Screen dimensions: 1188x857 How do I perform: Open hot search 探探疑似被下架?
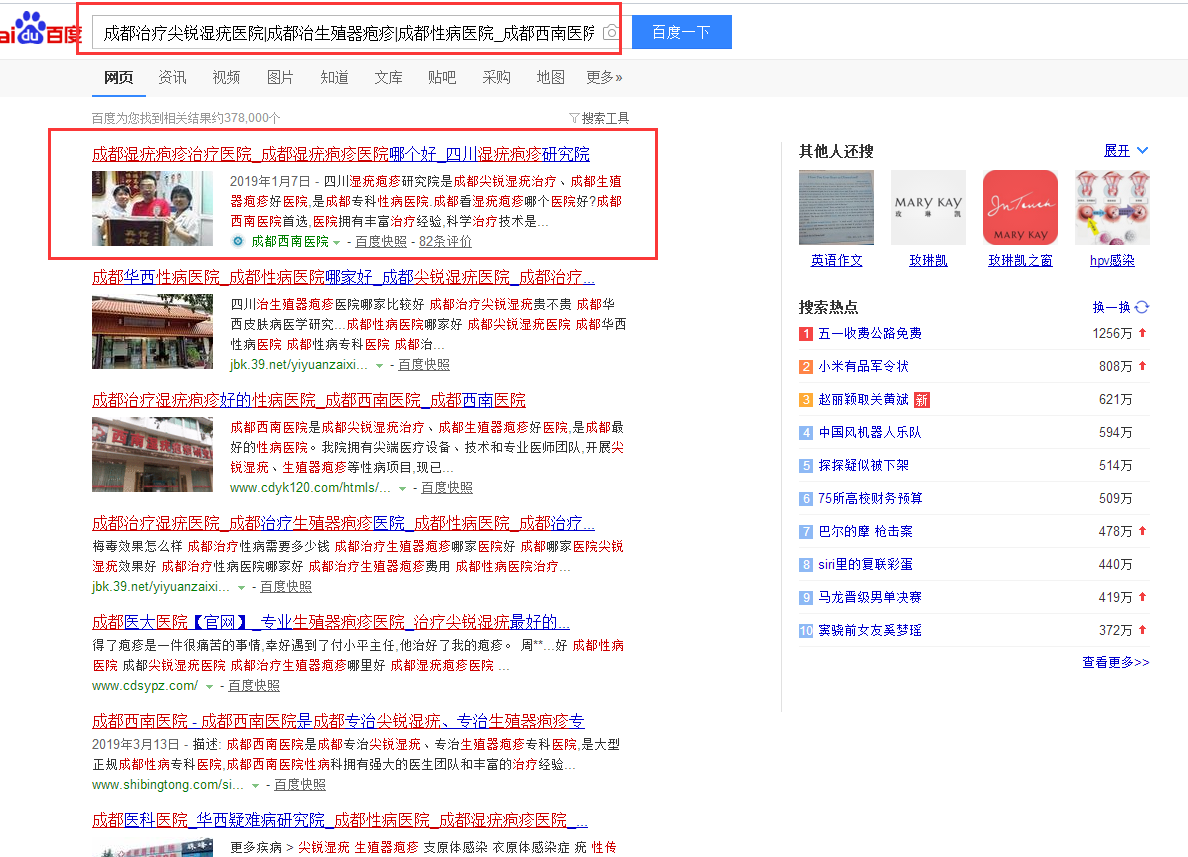863,465
